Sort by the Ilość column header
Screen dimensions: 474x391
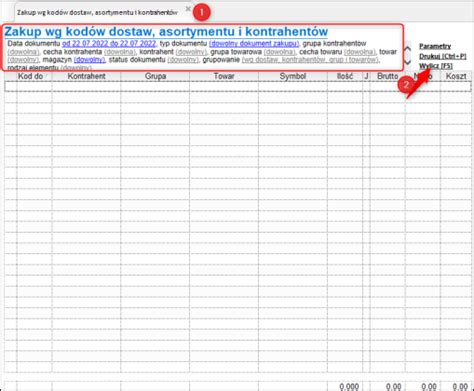tap(345, 76)
